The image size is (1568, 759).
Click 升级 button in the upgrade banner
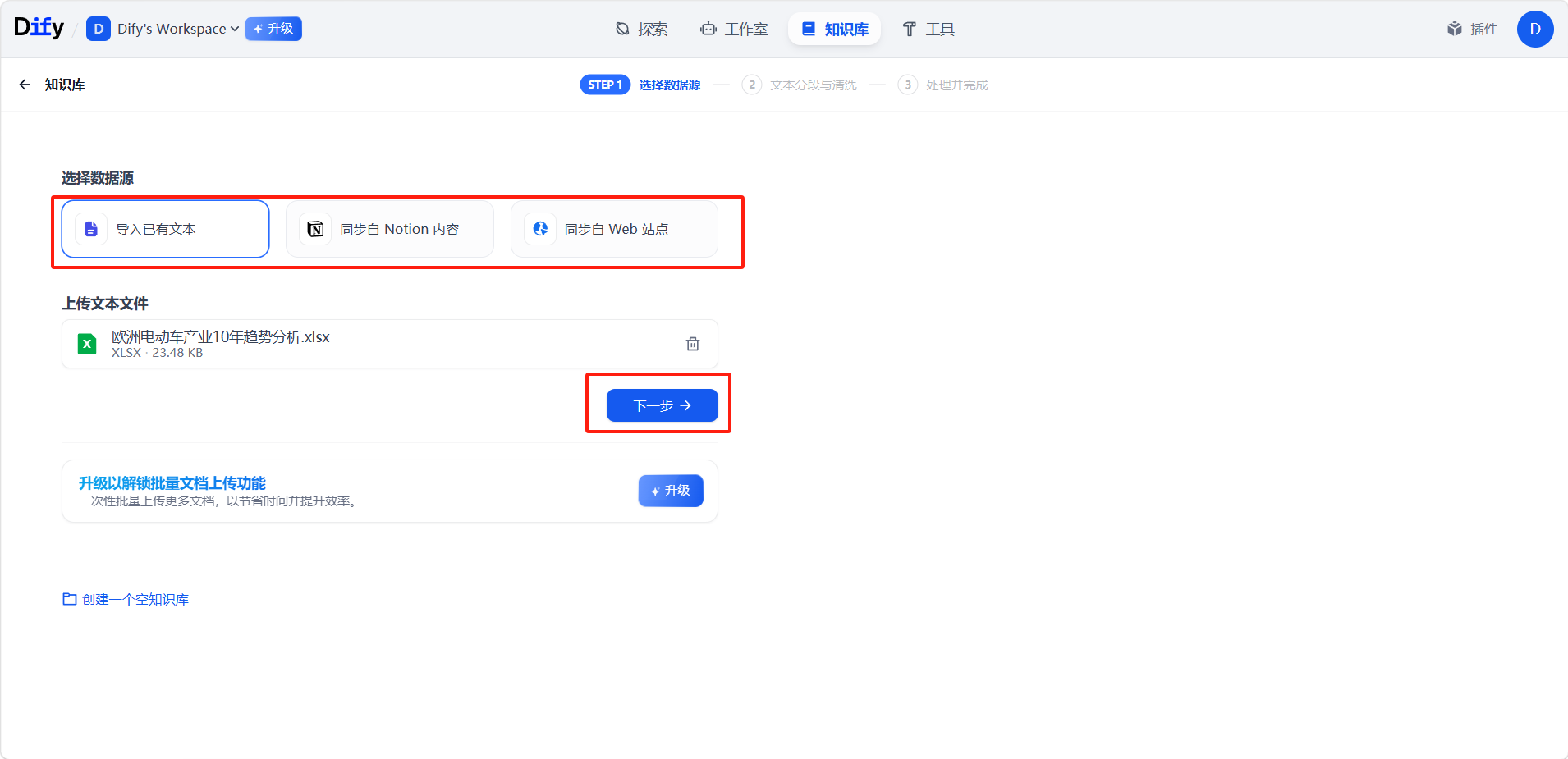pyautogui.click(x=670, y=491)
